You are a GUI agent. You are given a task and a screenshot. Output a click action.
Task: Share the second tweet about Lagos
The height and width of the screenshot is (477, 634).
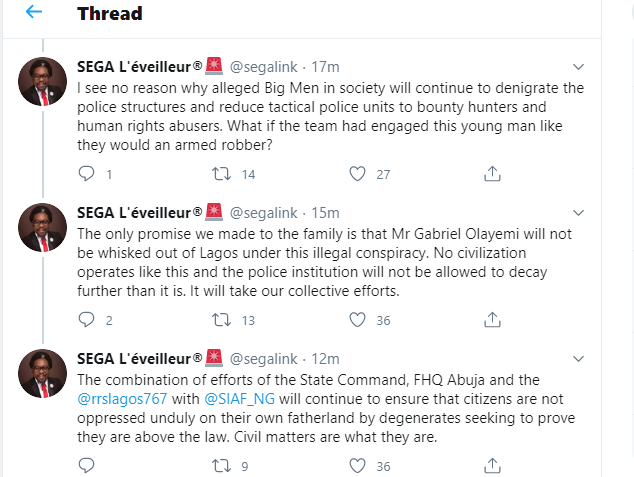pos(491,320)
